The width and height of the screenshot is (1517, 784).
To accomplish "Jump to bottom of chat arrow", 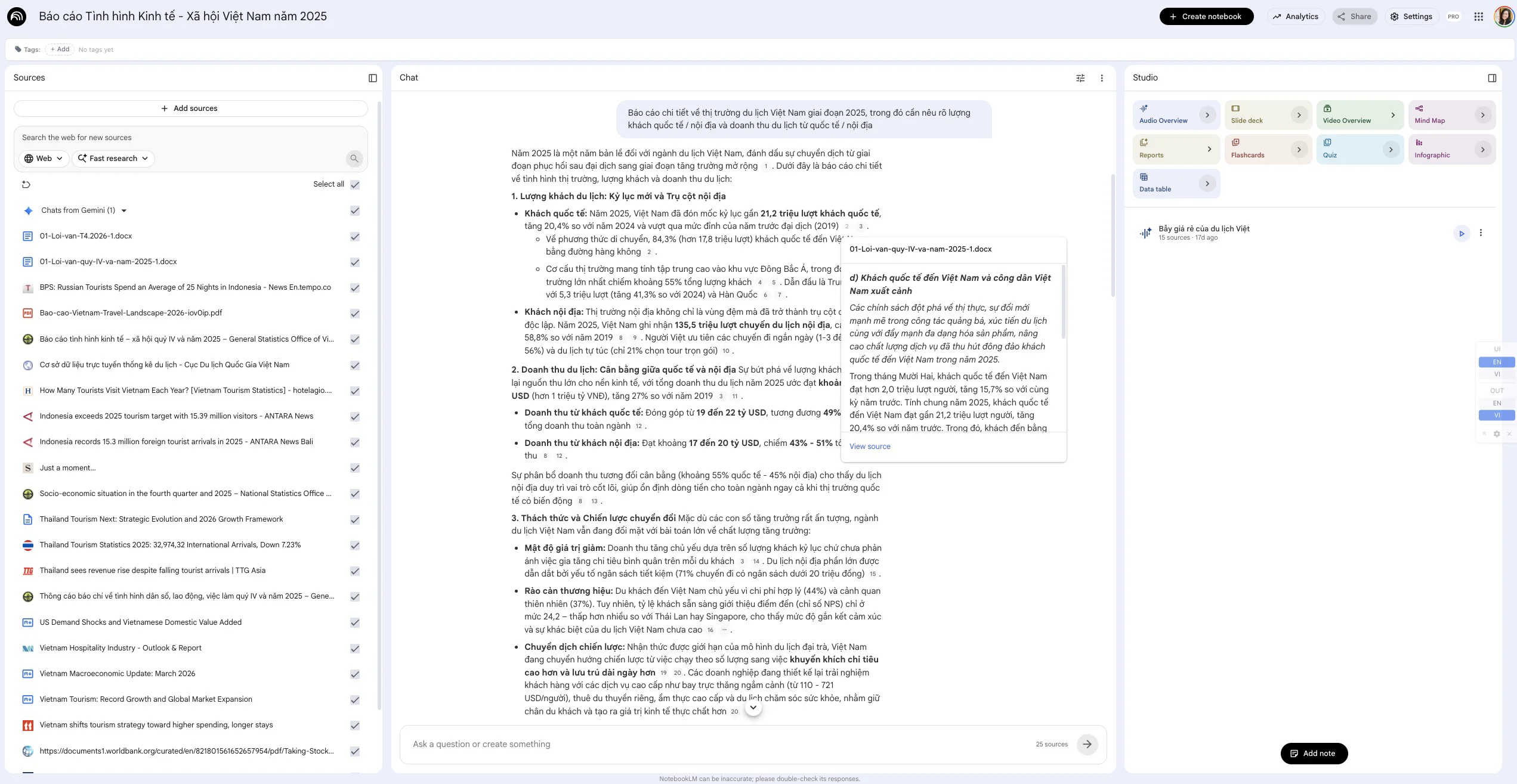I will [753, 708].
